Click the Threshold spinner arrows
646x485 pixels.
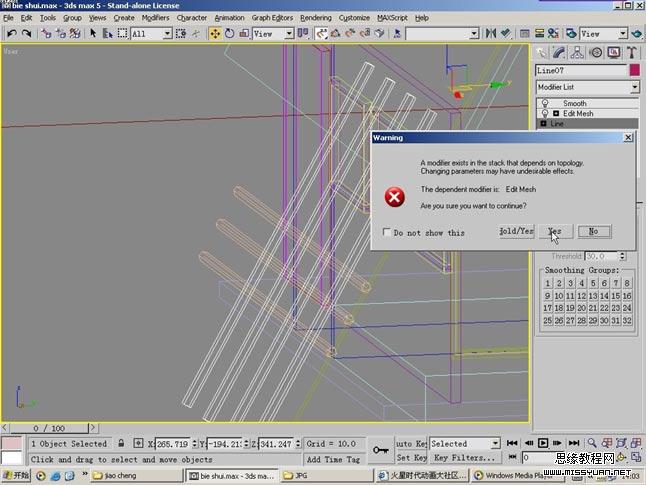point(623,256)
